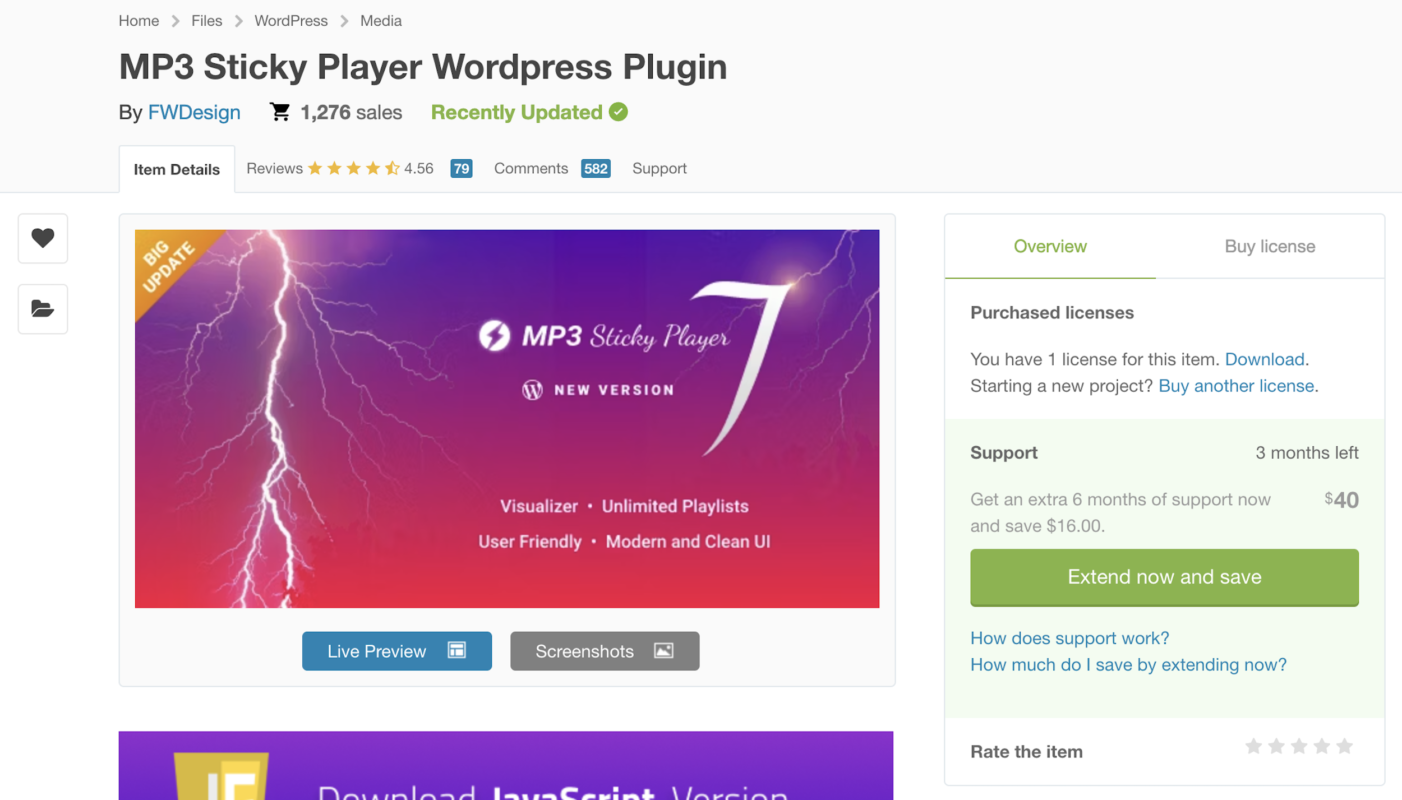The image size is (1402, 800).
Task: Switch to the Comments tab
Action: (530, 169)
